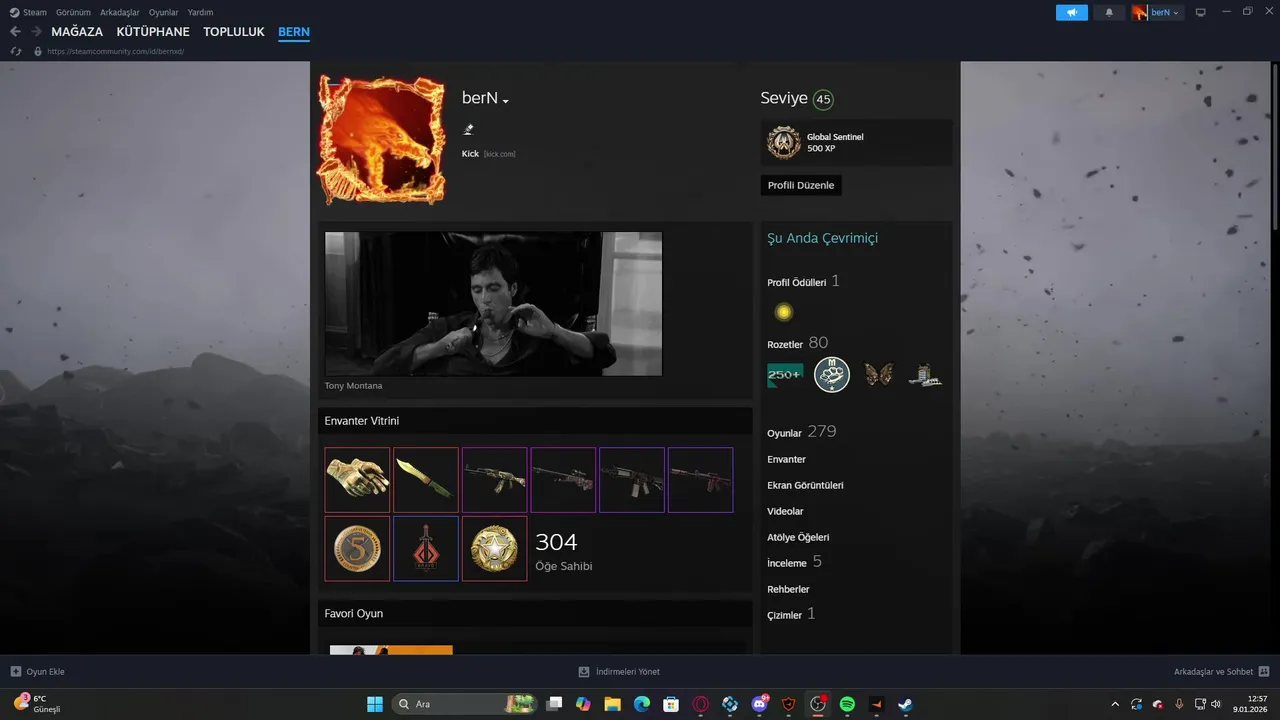This screenshot has width=1280, height=720.
Task: Open the Yardım menu
Action: tap(200, 12)
